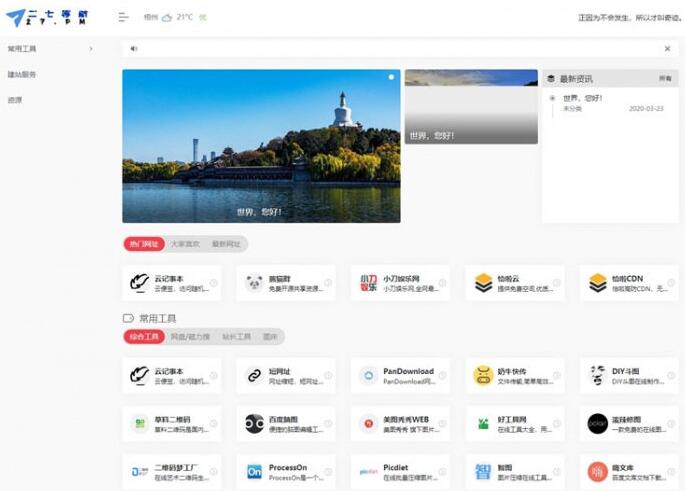The width and height of the screenshot is (685, 491).
Task: Click the 小刀娱乐网 red icon
Action: point(368,283)
